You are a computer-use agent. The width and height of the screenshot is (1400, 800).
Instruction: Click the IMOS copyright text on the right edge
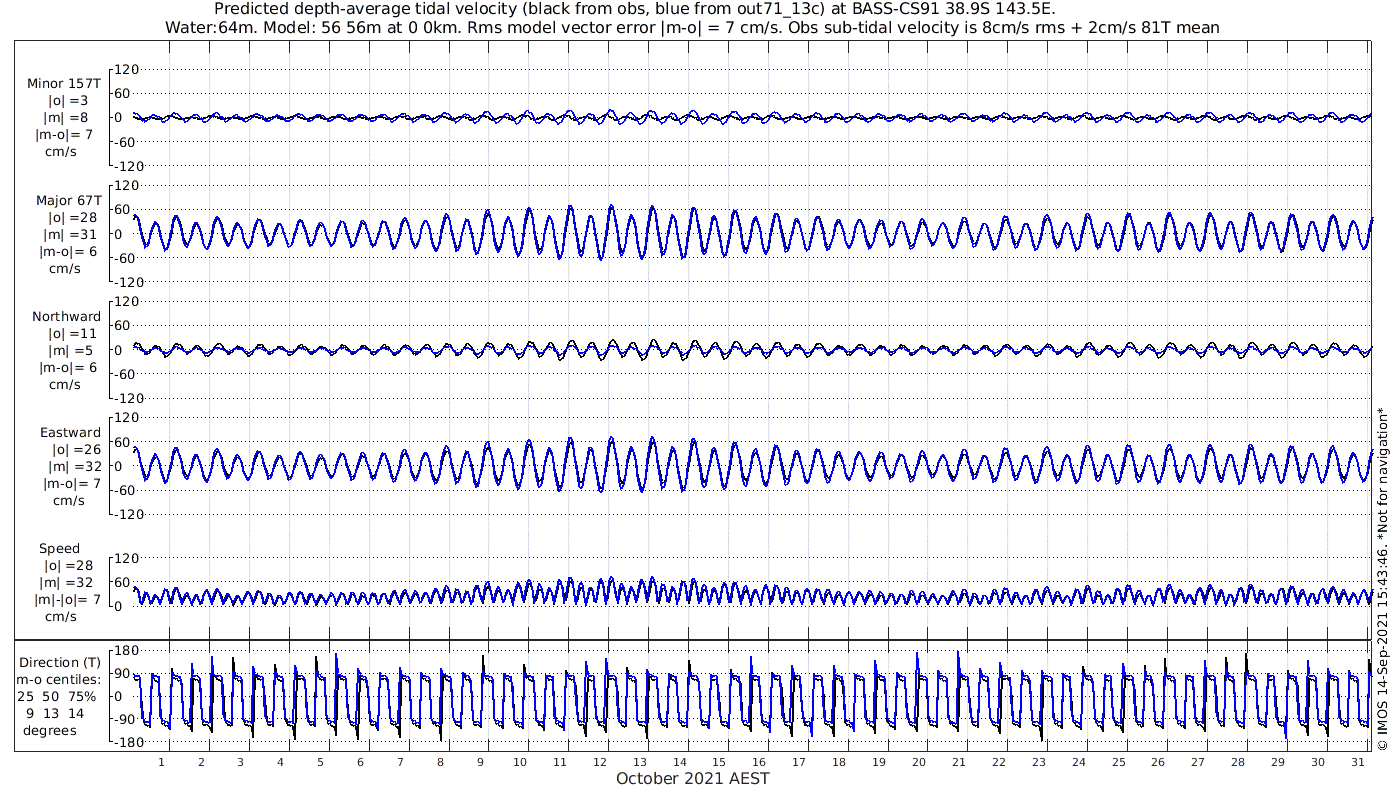click(x=1383, y=578)
